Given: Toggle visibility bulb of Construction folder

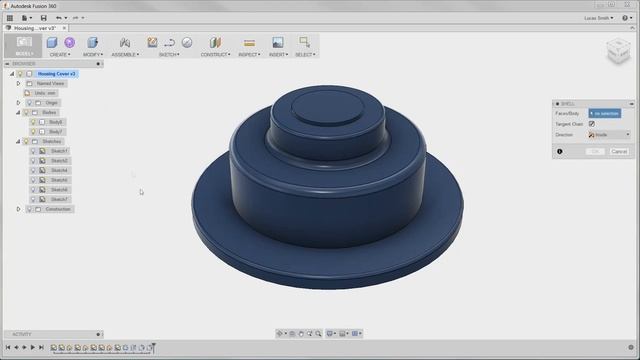Looking at the screenshot, I should click(x=29, y=209).
